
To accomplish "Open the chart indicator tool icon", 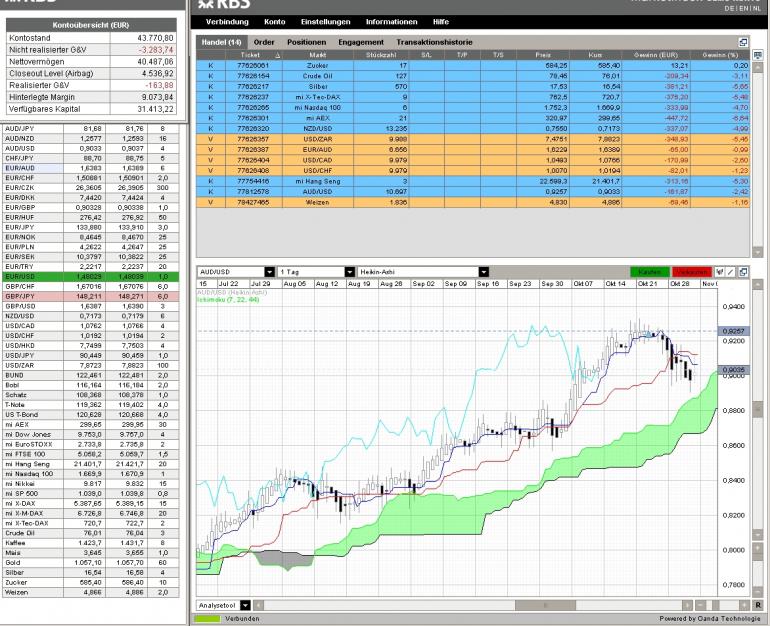I will tap(719, 272).
